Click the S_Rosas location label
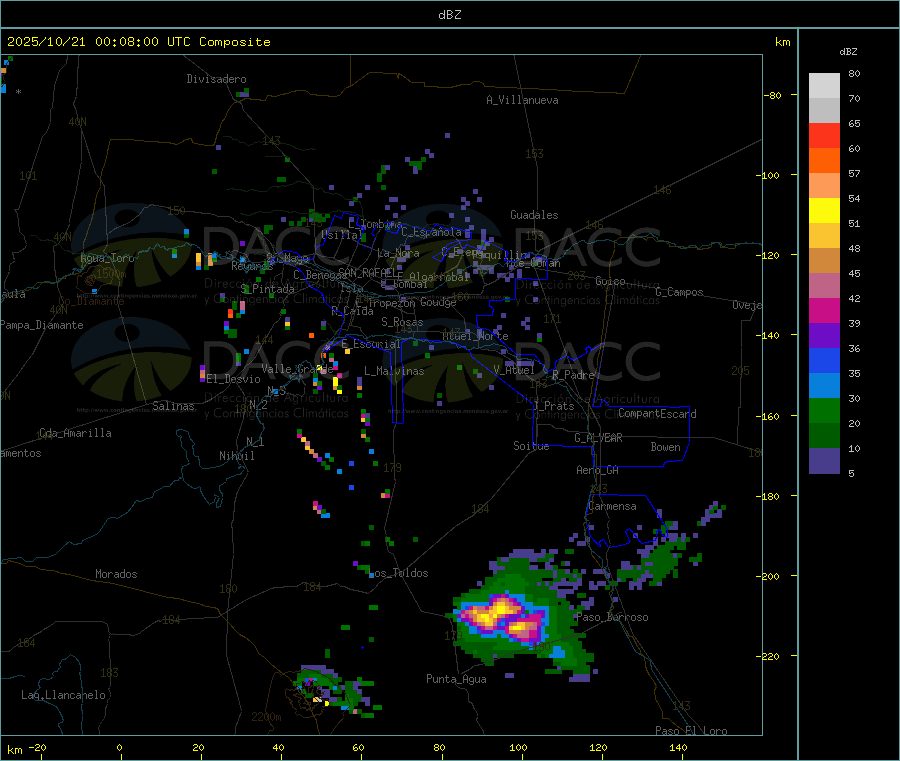 coord(402,322)
